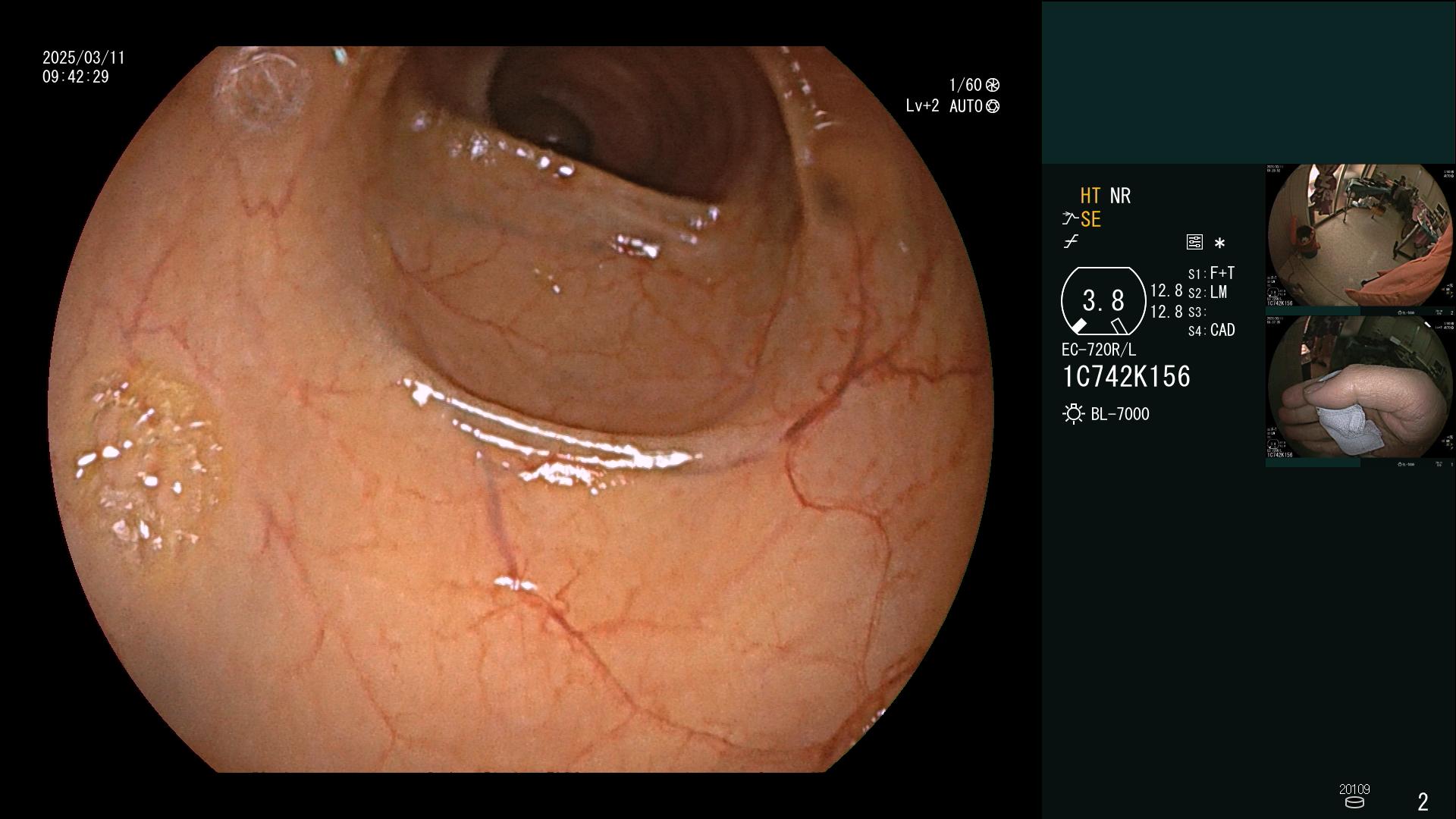Click the settings sliders icon next to the asterisk

pos(1194,243)
